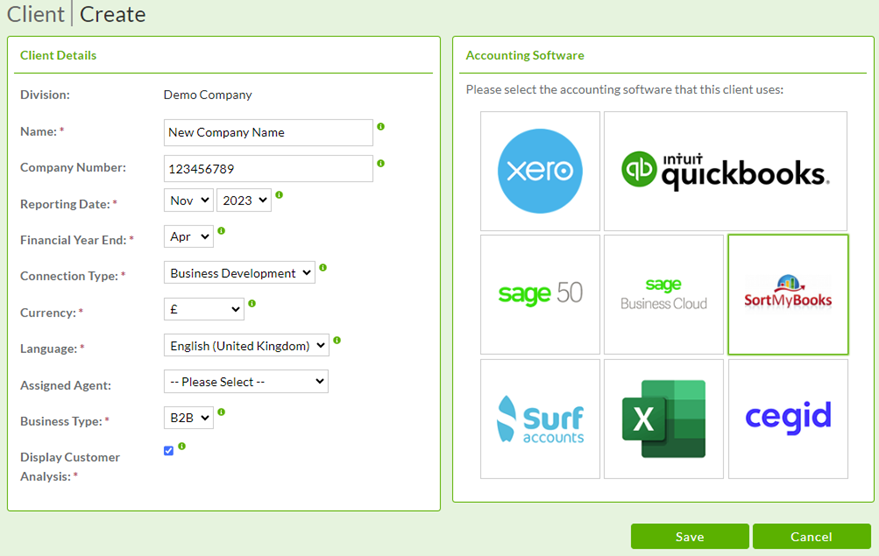The image size is (879, 556).
Task: Open the Connection Type dropdown
Action: click(239, 273)
